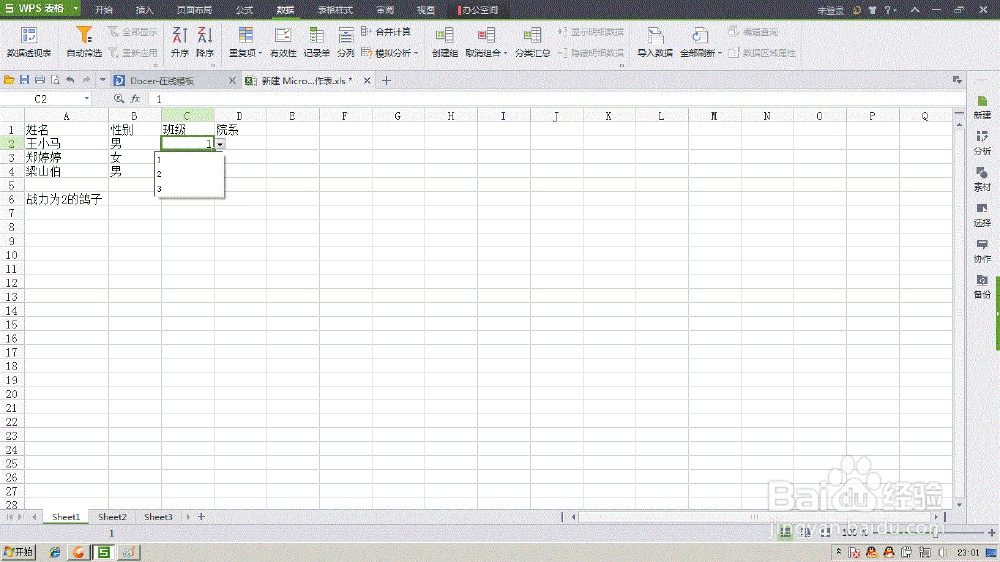Image resolution: width=1000 pixels, height=562 pixels.
Task: Open the 素材 sidebar panel
Action: [982, 179]
